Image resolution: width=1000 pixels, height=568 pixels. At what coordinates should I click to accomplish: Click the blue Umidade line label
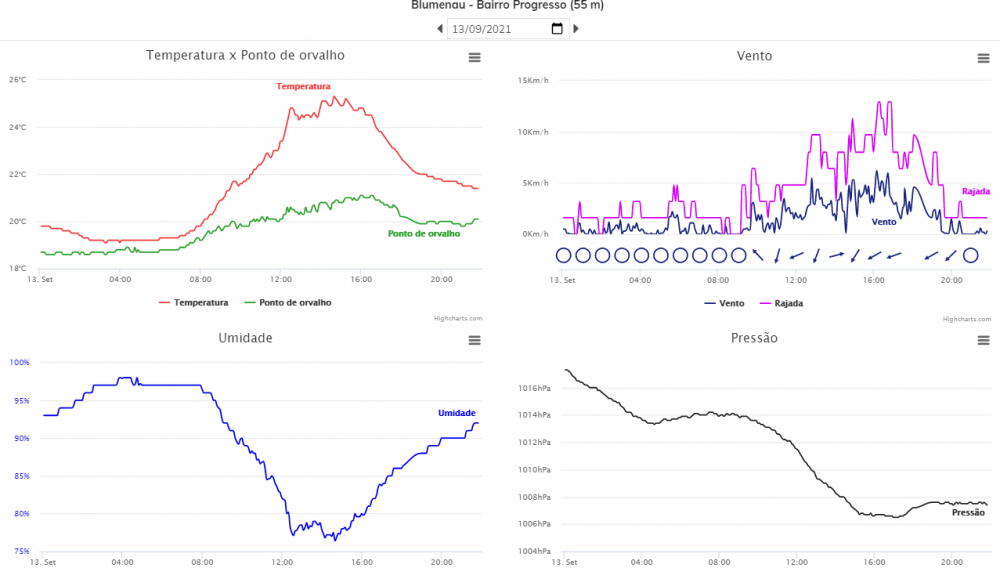pyautogui.click(x=456, y=413)
